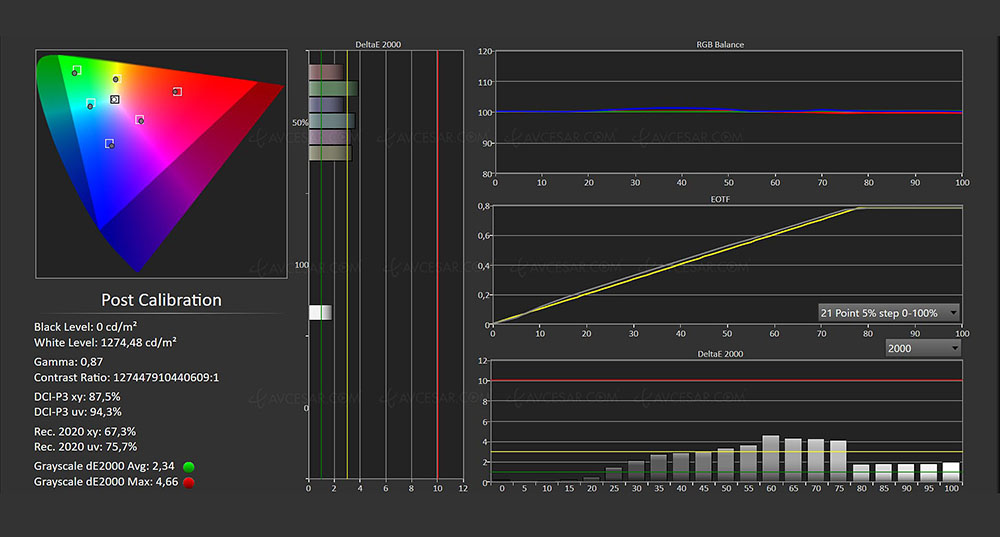The height and width of the screenshot is (537, 1000).
Task: Select the green bar in left DeltaE chart
Action: (332, 88)
